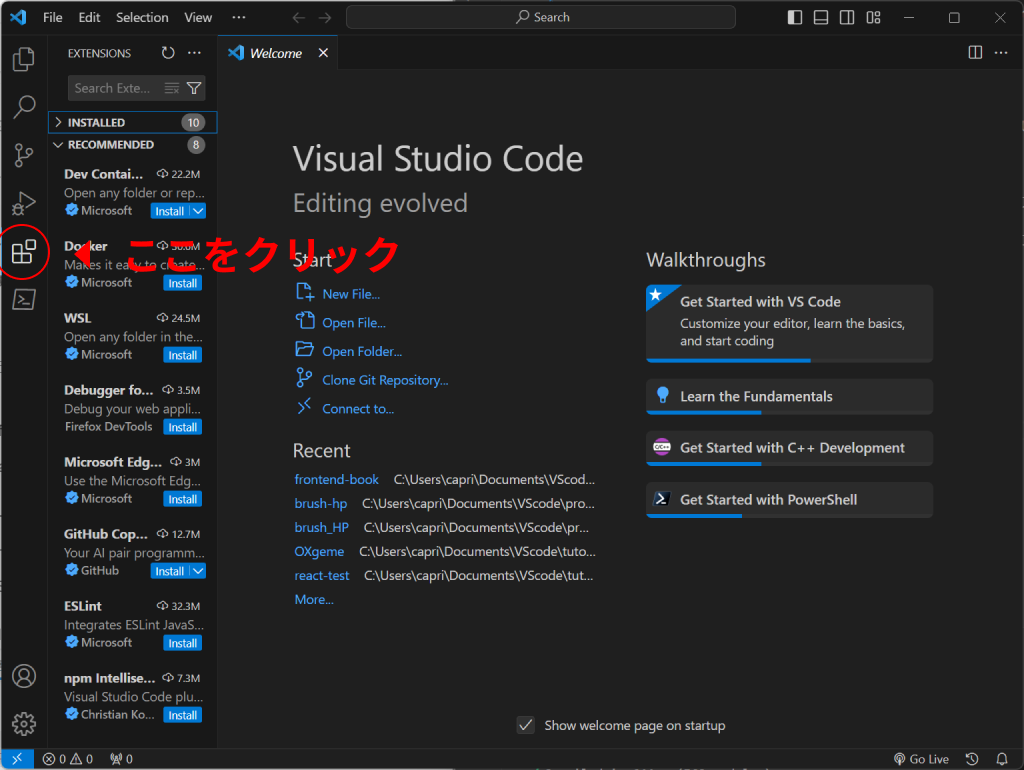Show errors and warnings in status bar

point(68,759)
